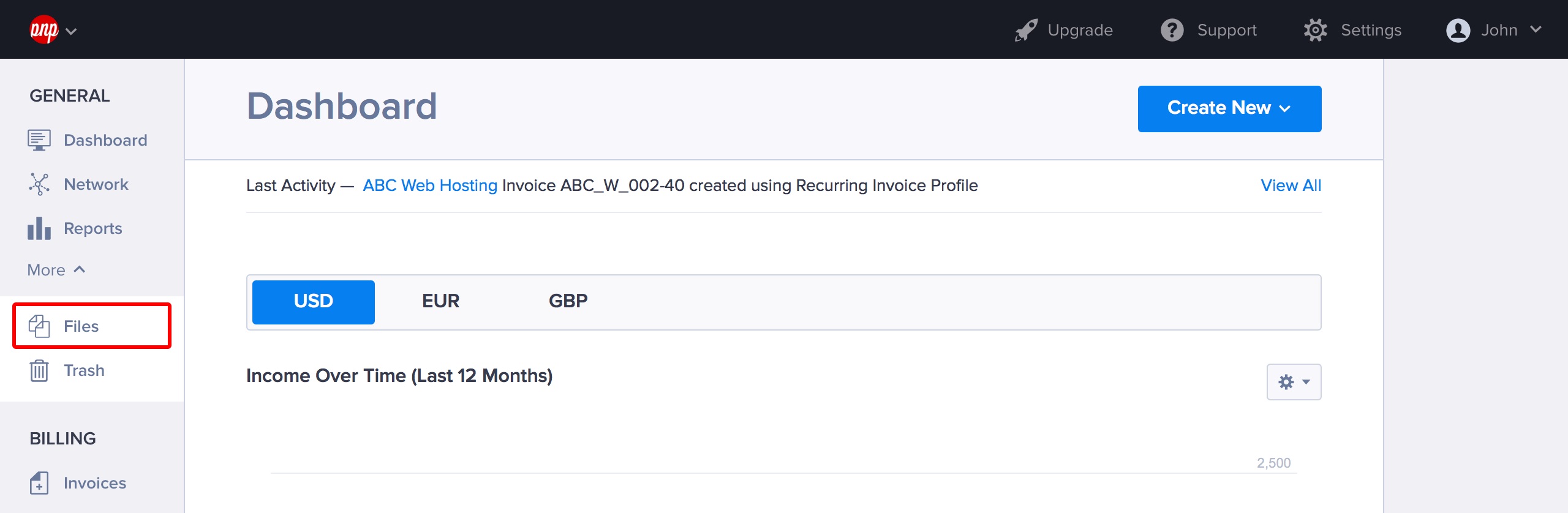Open chart settings gear dropdown
The image size is (1568, 513).
tap(1294, 382)
